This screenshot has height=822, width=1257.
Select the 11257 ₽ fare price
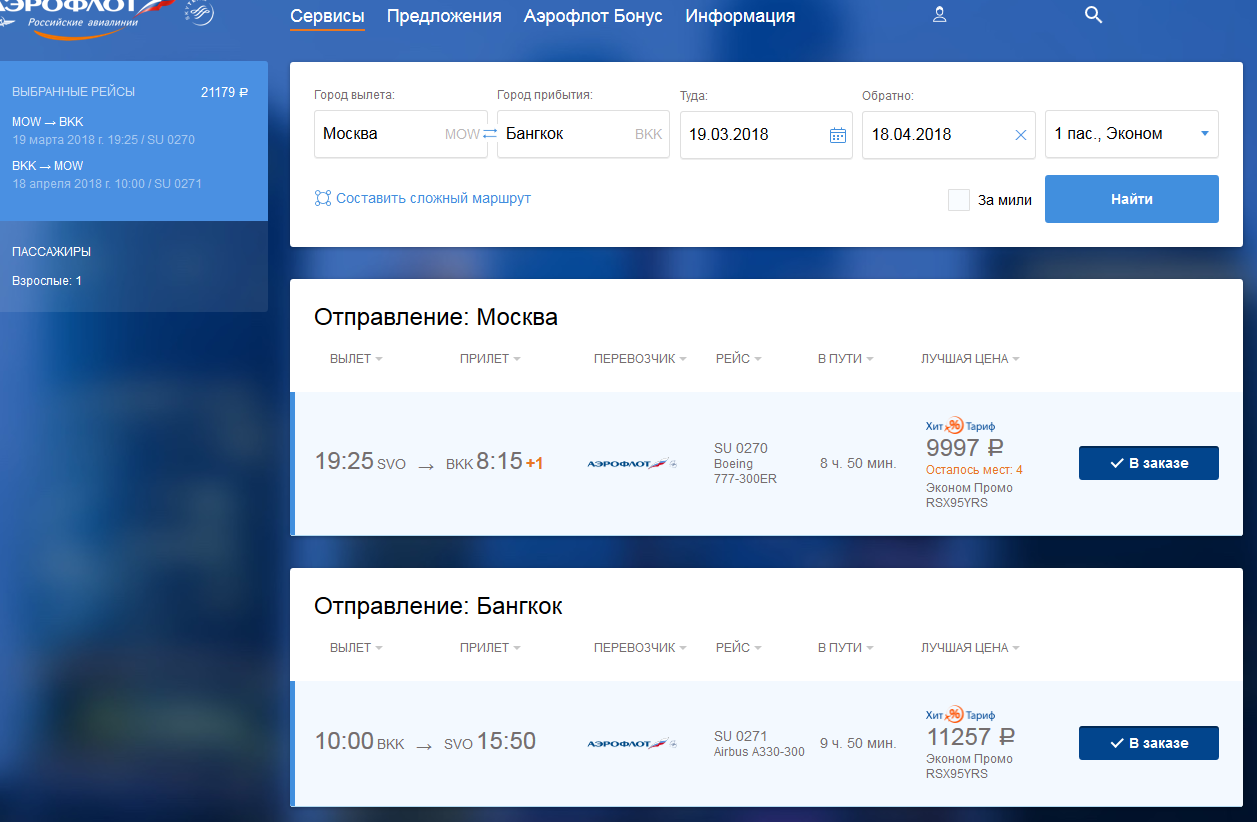[971, 737]
